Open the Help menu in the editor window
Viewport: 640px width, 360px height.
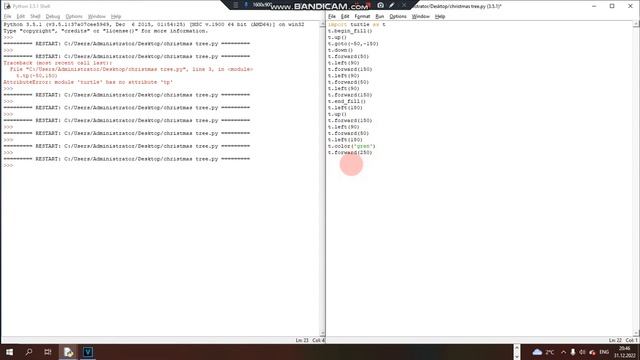(440, 16)
